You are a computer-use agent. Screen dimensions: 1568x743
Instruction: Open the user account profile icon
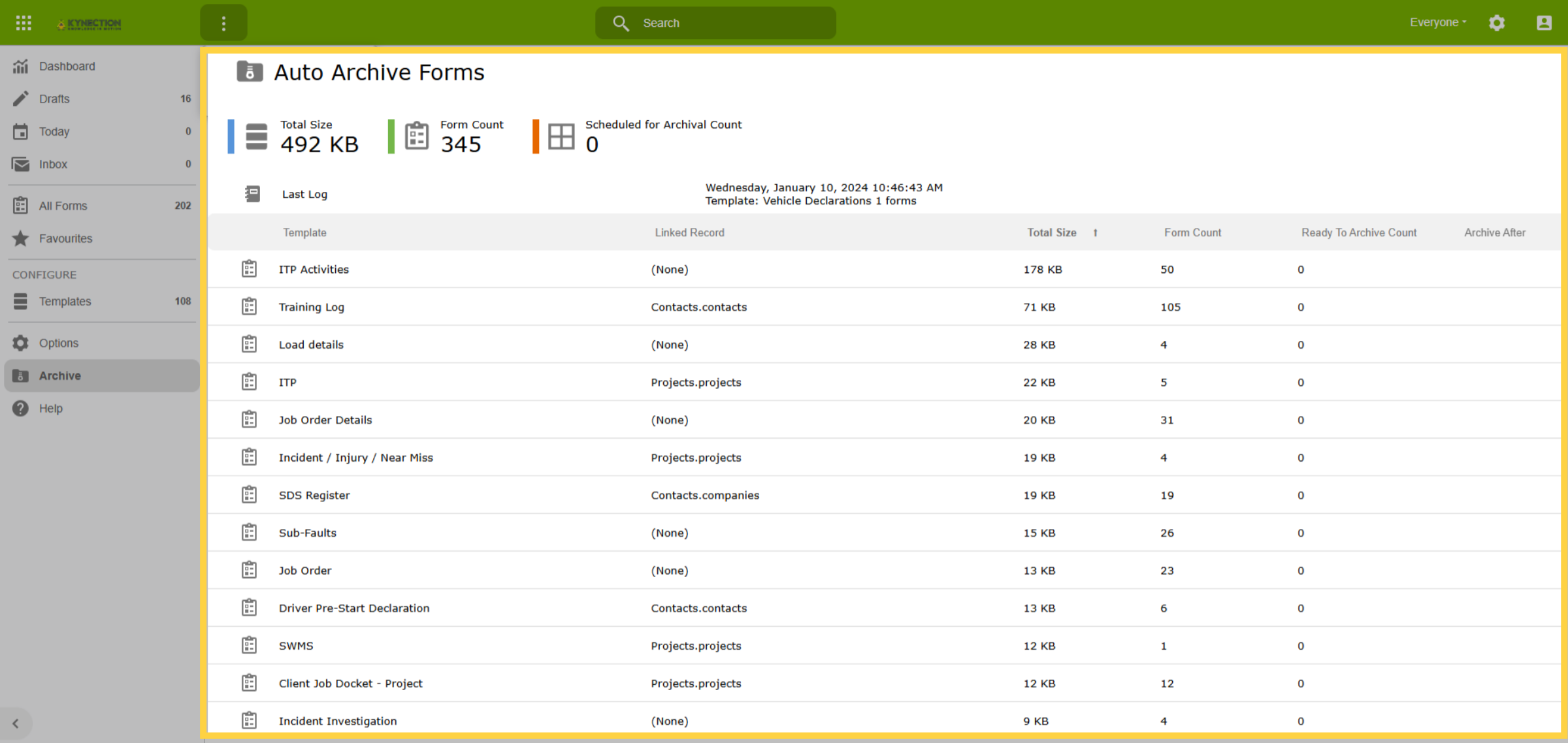[1544, 23]
